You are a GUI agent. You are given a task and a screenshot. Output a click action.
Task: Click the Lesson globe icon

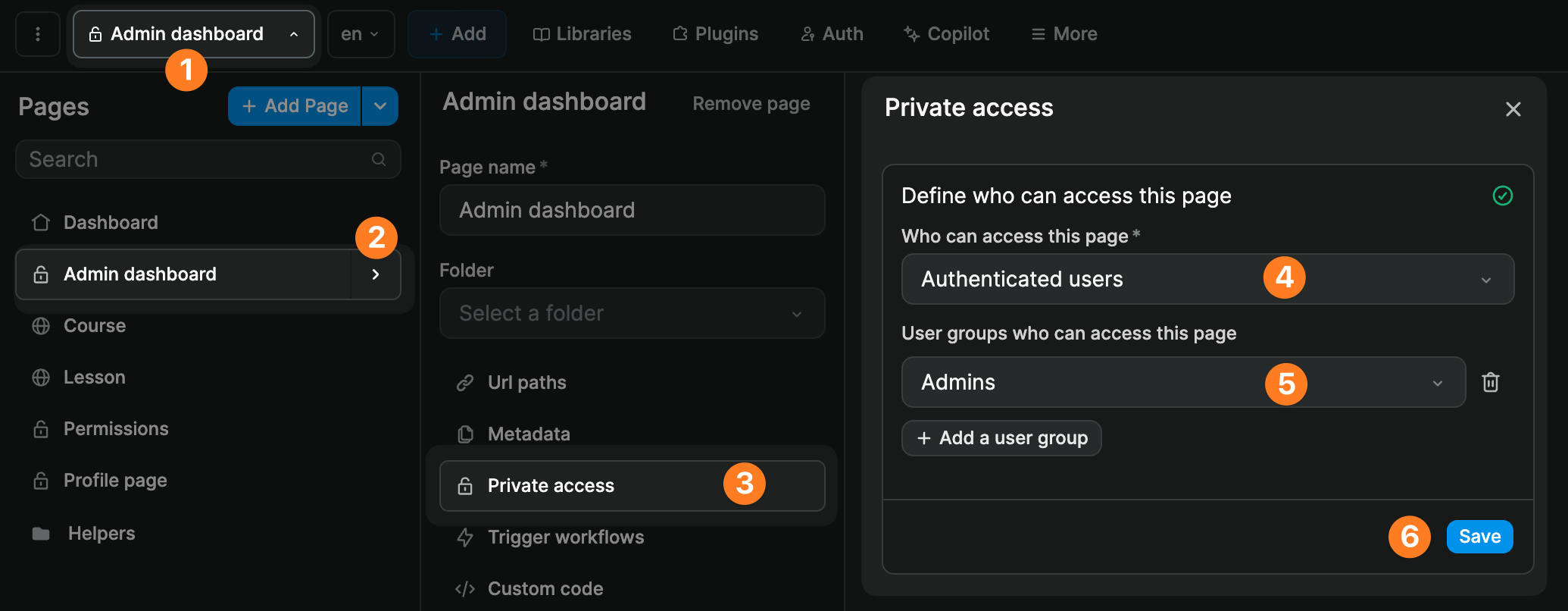tap(41, 378)
